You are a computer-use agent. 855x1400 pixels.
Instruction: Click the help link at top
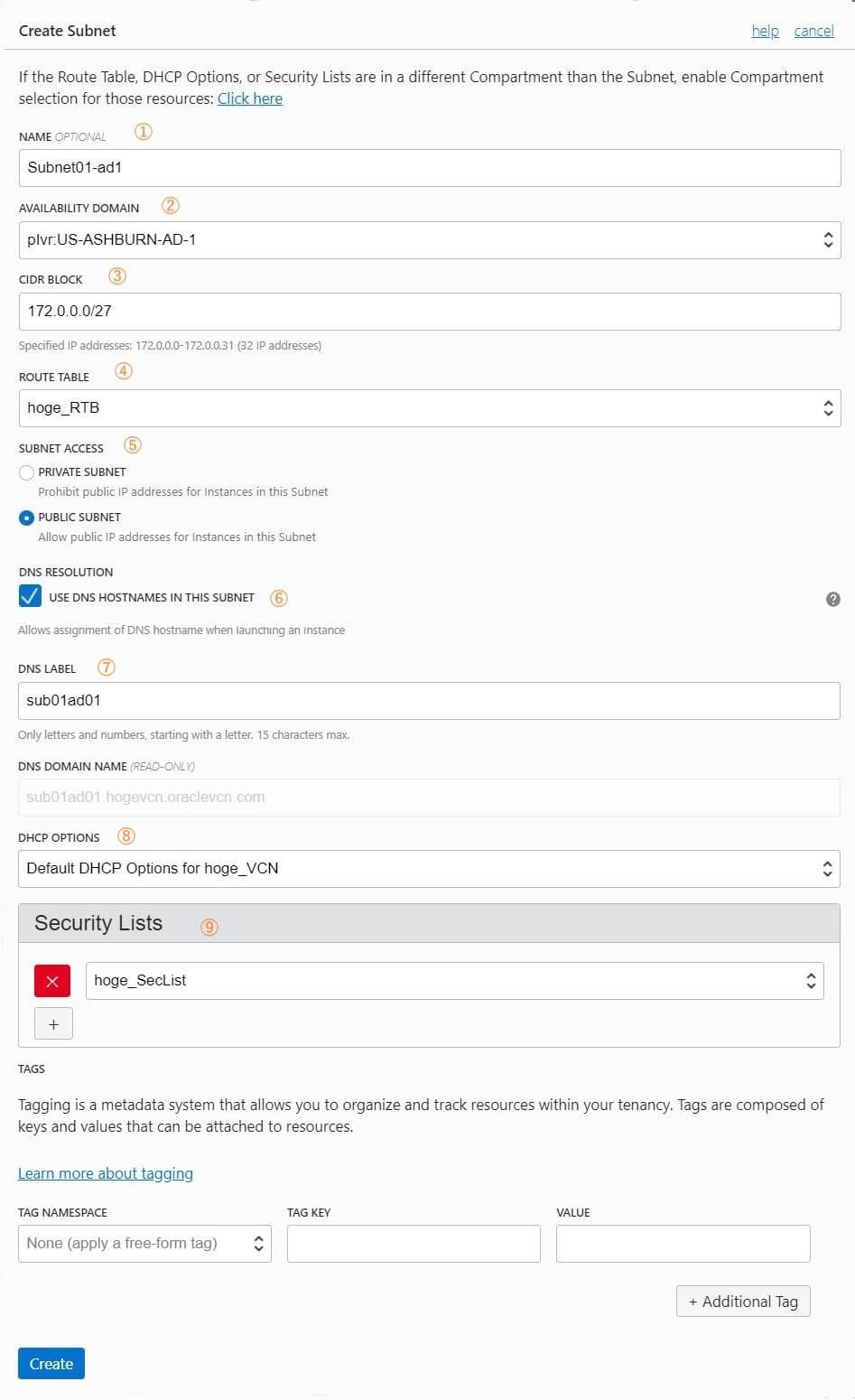[x=765, y=31]
